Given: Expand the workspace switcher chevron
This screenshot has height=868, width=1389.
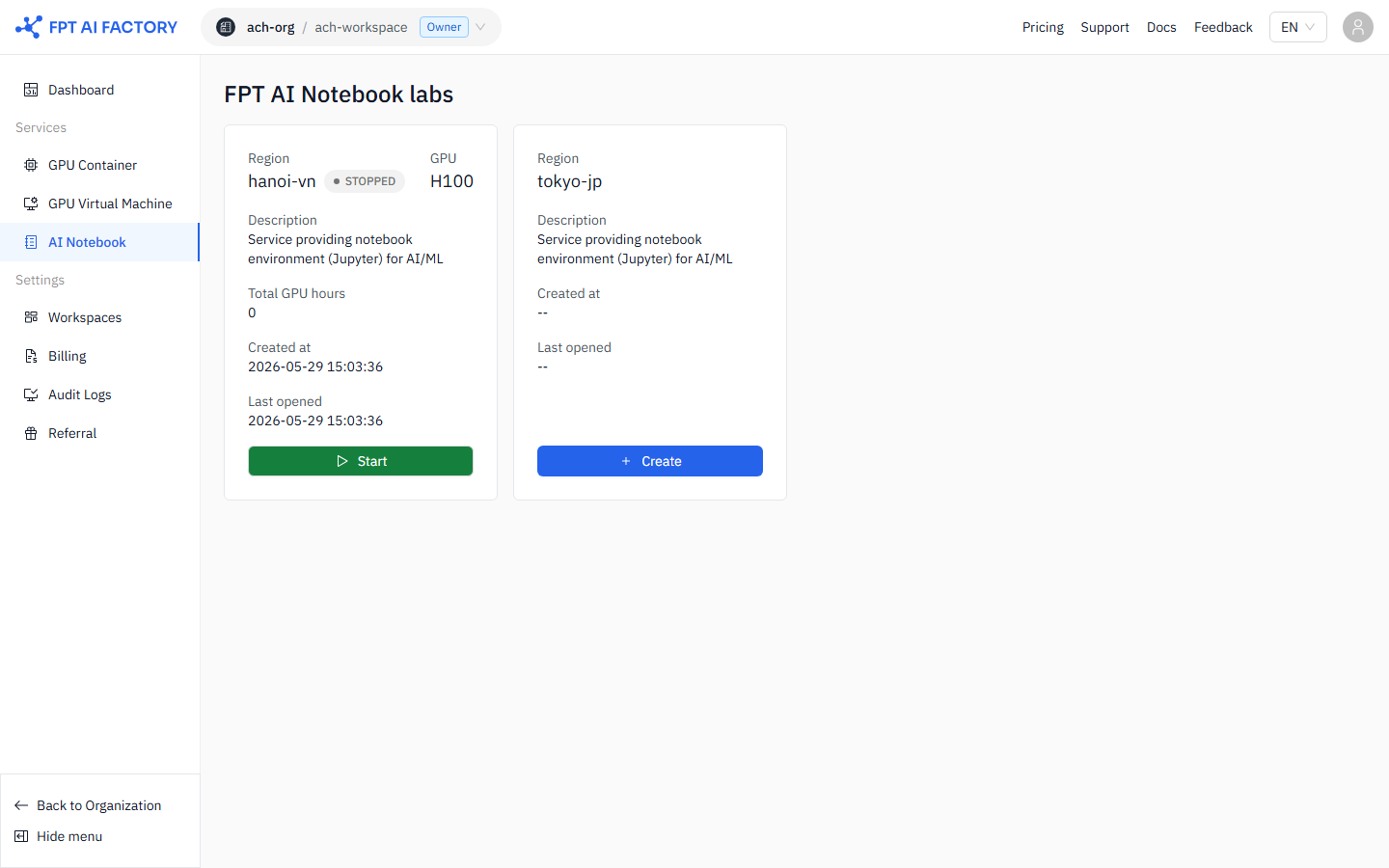Looking at the screenshot, I should (x=480, y=27).
